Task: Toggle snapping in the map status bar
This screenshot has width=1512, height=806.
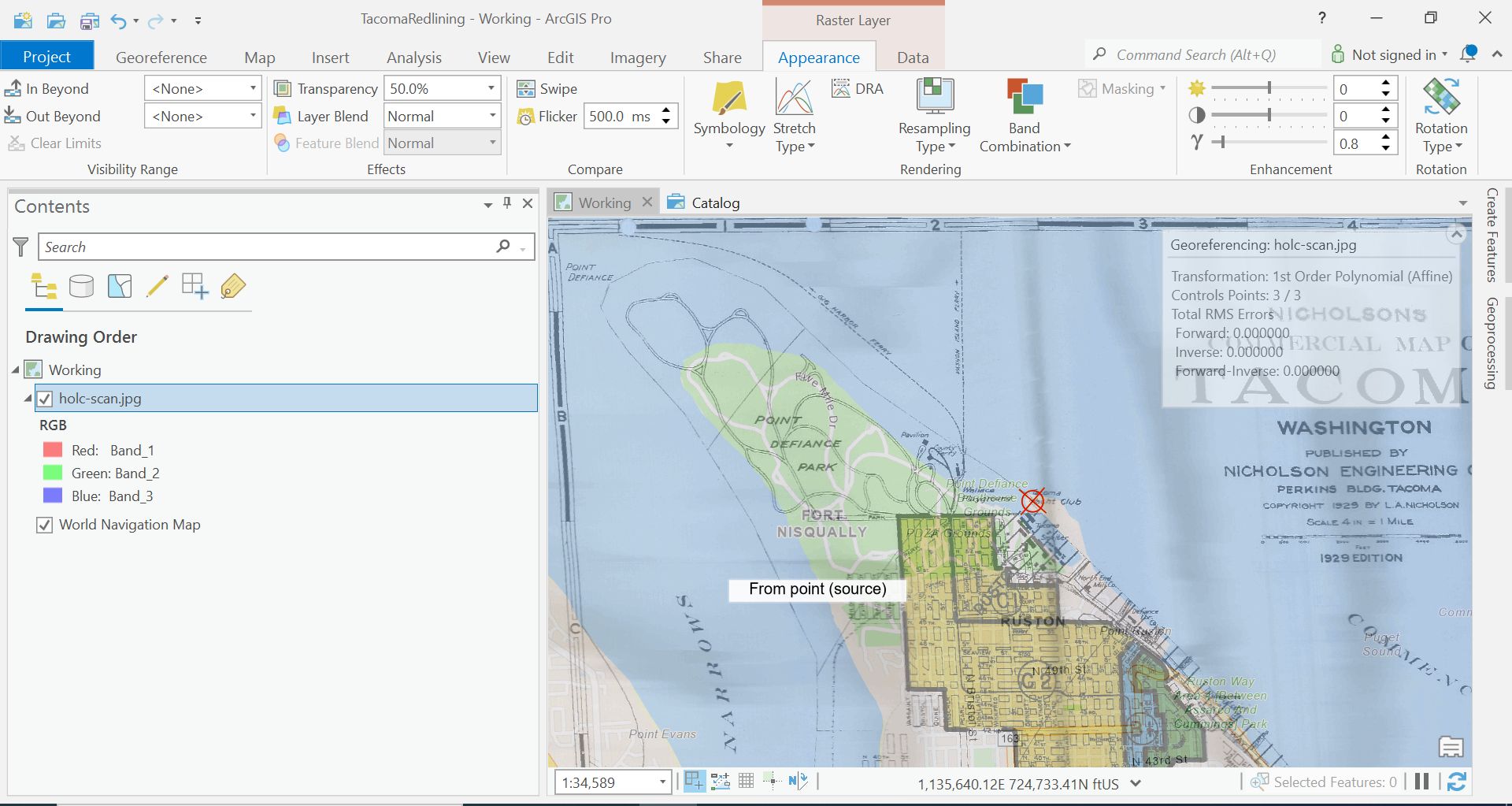Action: pos(695,781)
